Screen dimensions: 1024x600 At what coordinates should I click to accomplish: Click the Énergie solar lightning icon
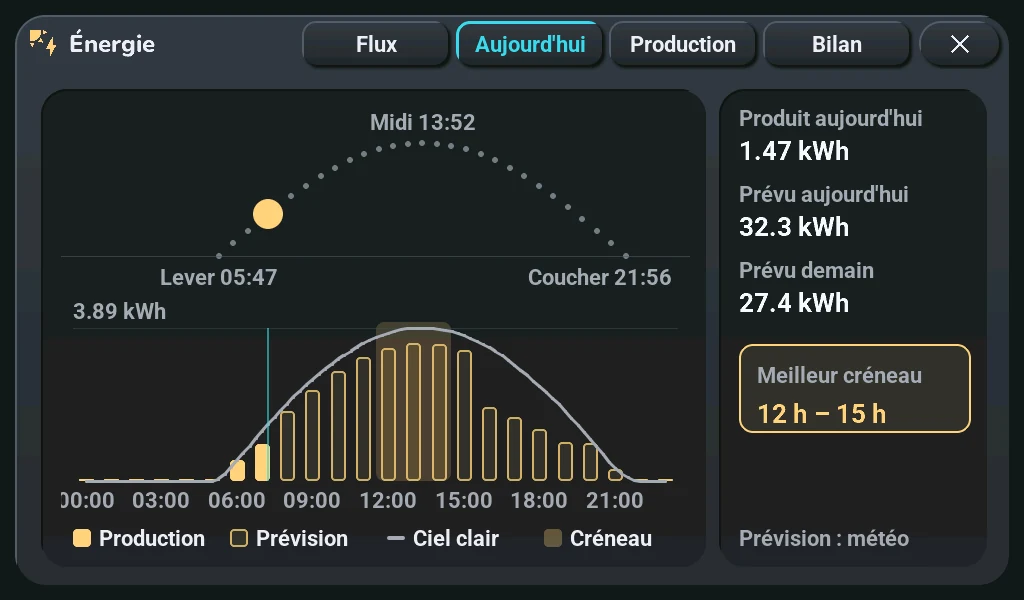coord(43,43)
